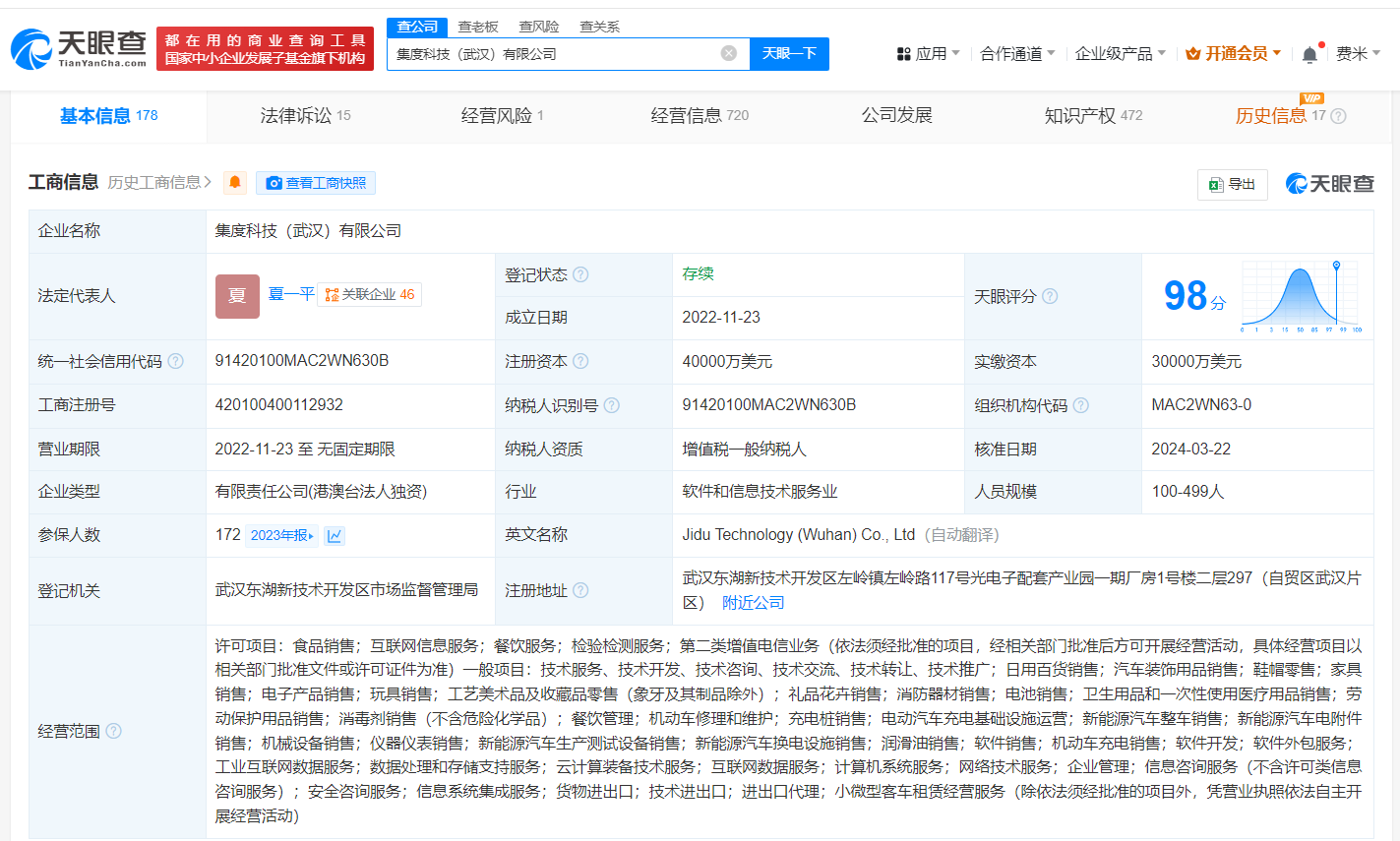This screenshot has height=841, width=1400.
Task: Open legal representative 夏一平 link
Action: click(x=291, y=294)
